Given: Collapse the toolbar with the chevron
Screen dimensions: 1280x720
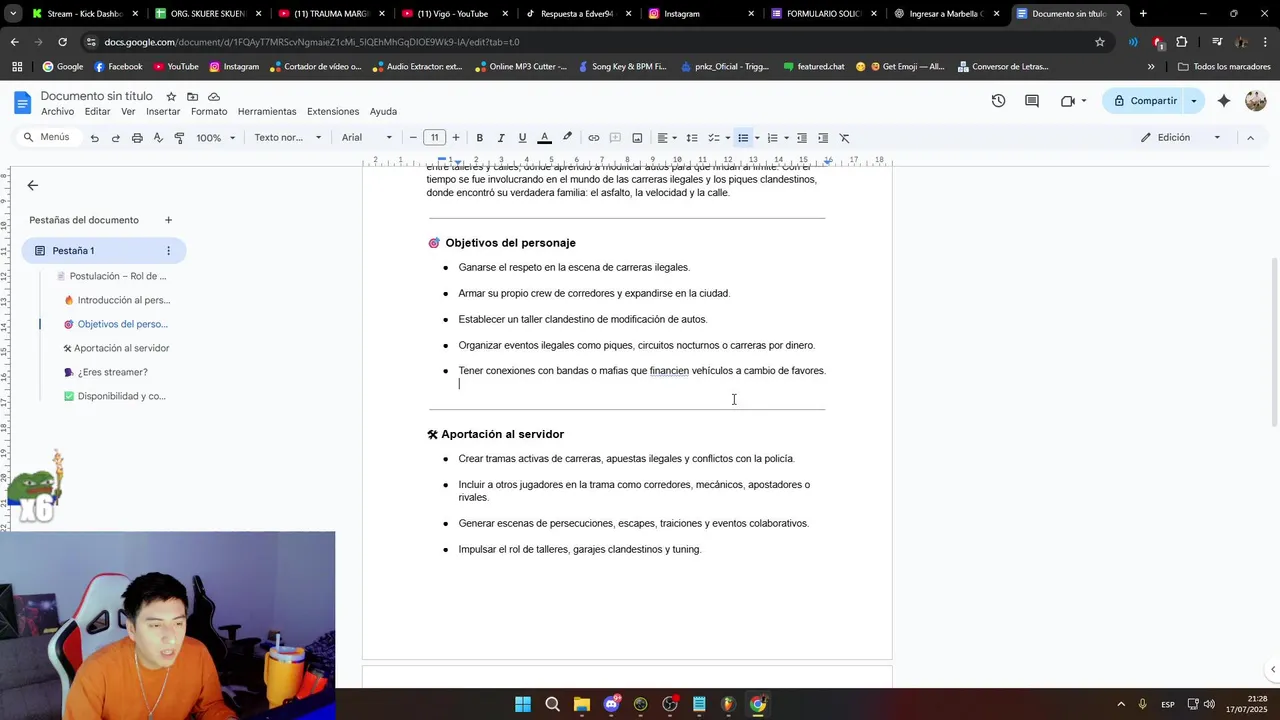Looking at the screenshot, I should 1250,138.
